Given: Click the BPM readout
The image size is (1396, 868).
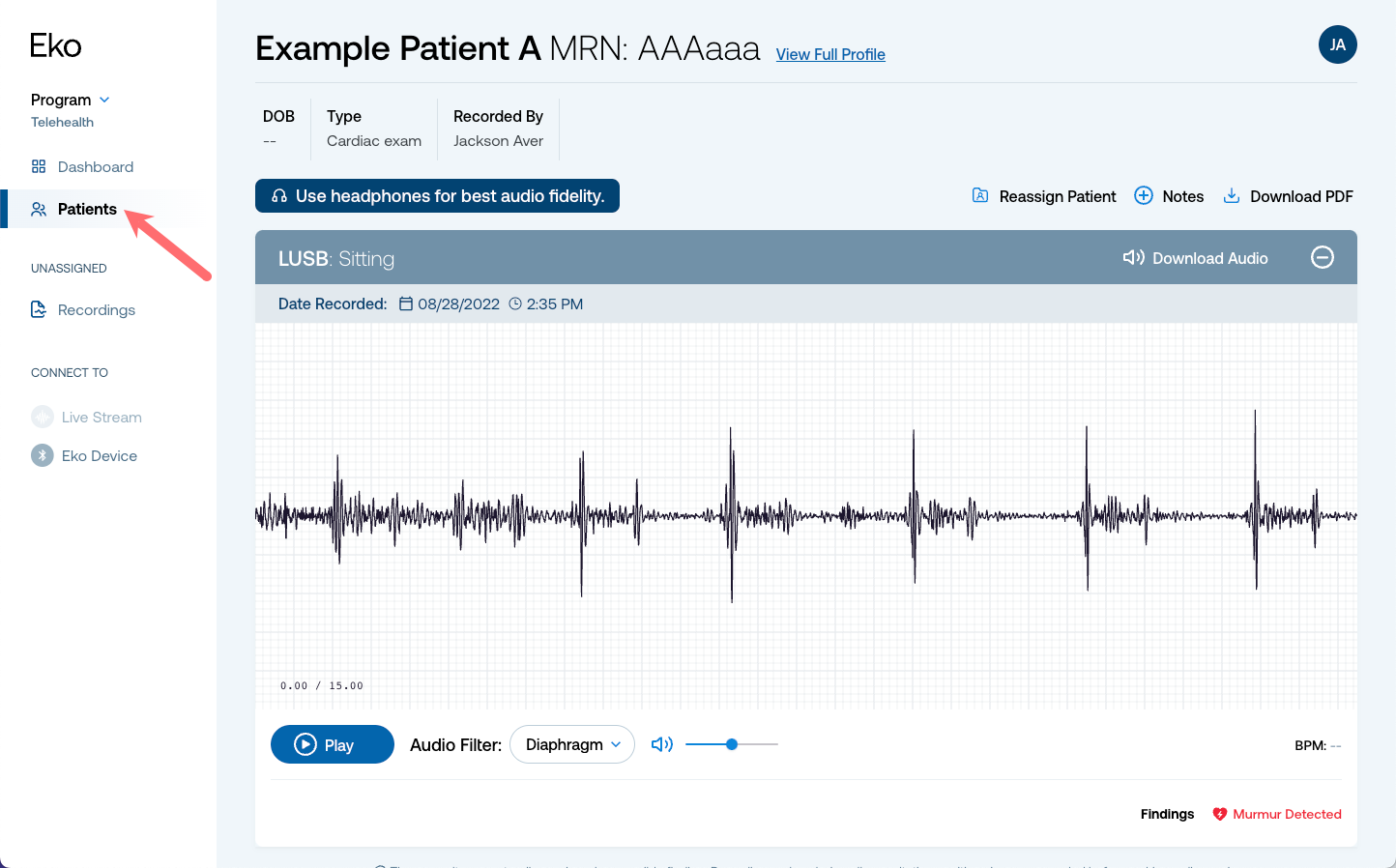Looking at the screenshot, I should [x=1318, y=745].
